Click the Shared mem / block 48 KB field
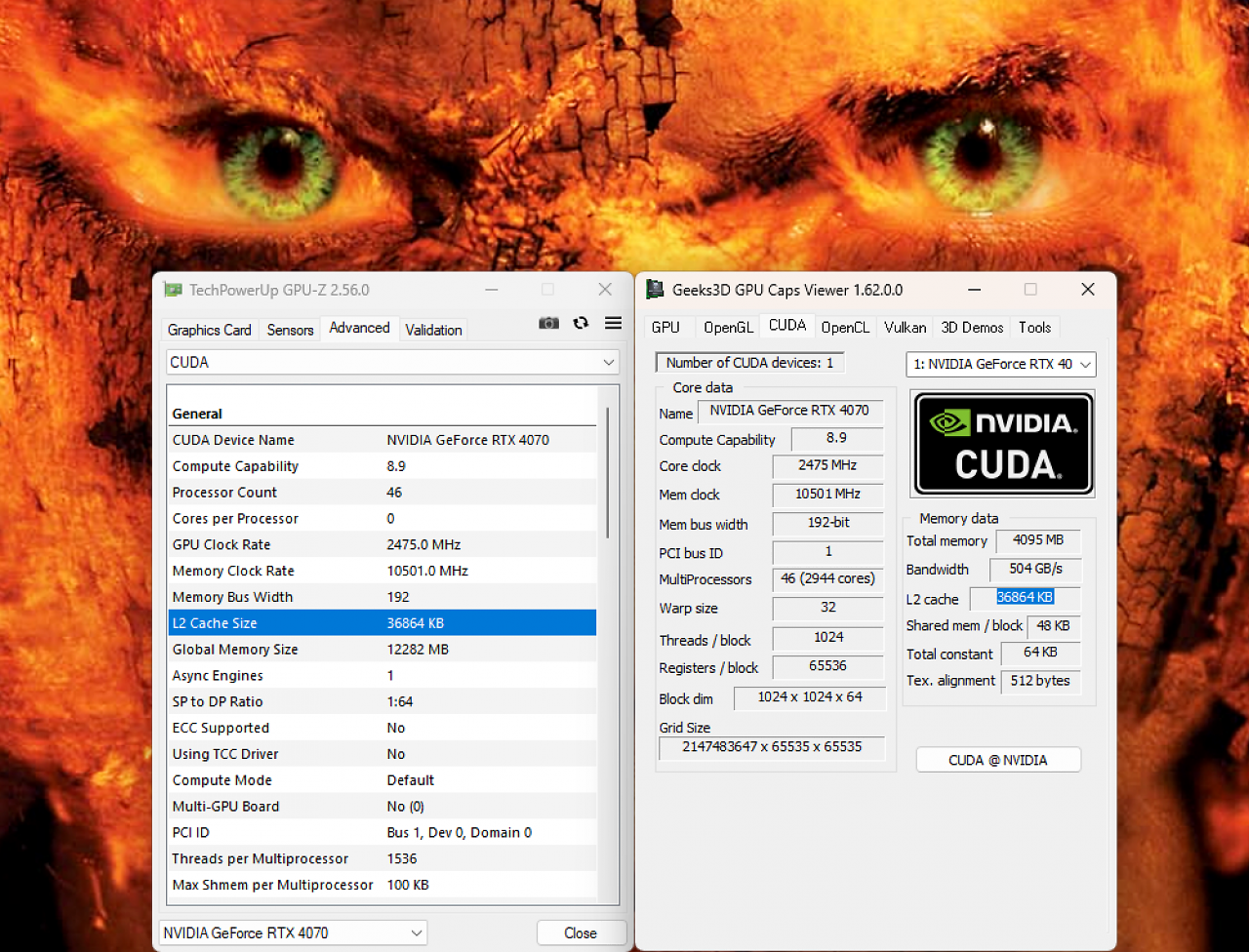Image resolution: width=1249 pixels, height=952 pixels. (x=1054, y=626)
